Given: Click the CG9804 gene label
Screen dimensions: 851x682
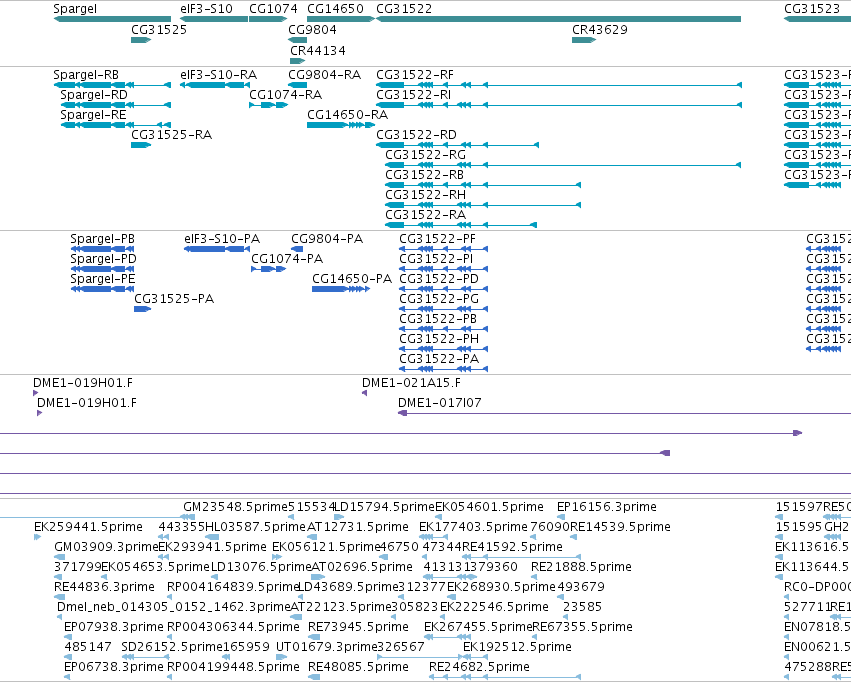Looking at the screenshot, I should point(312,29).
